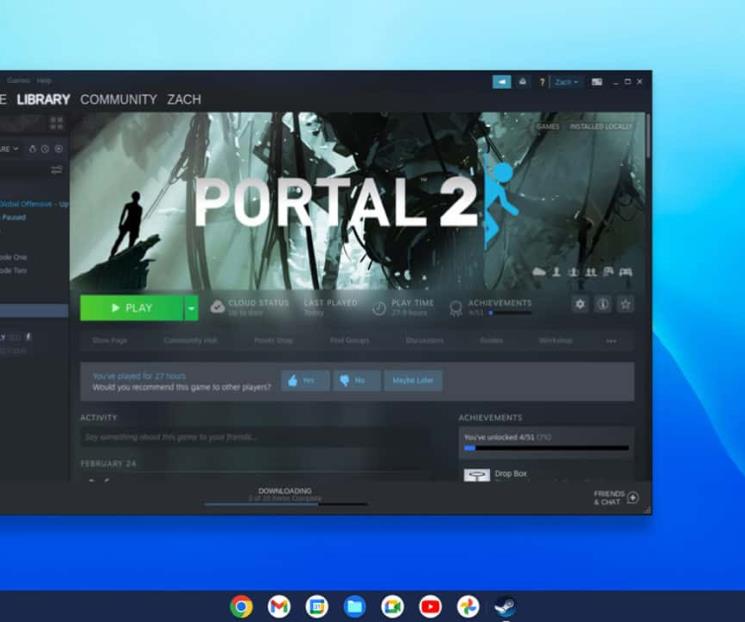Click the Play Time clock icon
745x622 pixels.
pos(379,308)
